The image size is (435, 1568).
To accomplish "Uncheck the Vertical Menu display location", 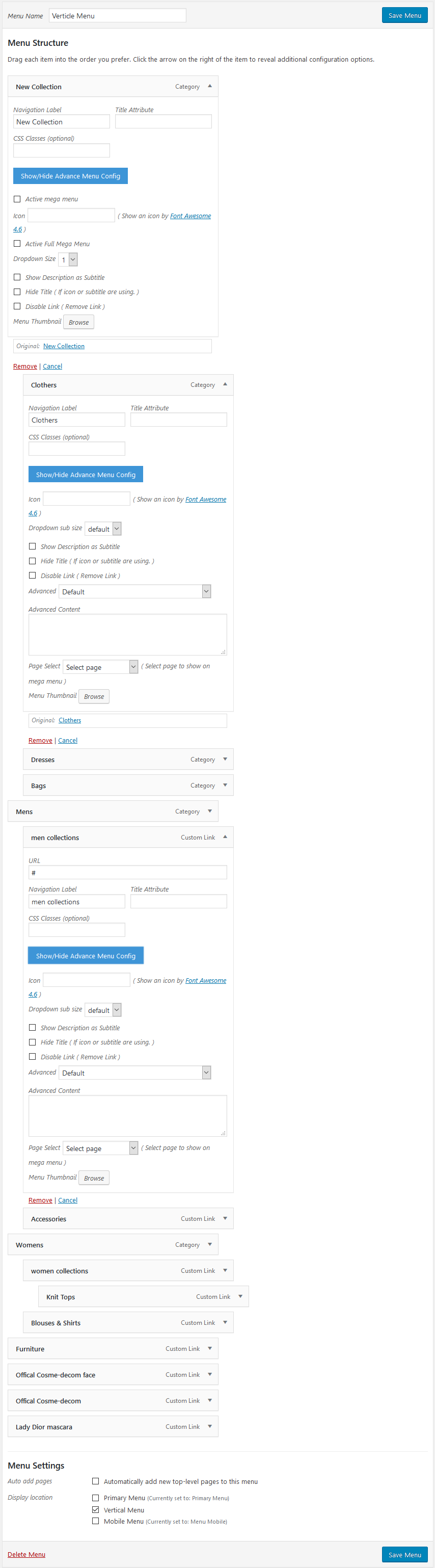I will 96,1509.
